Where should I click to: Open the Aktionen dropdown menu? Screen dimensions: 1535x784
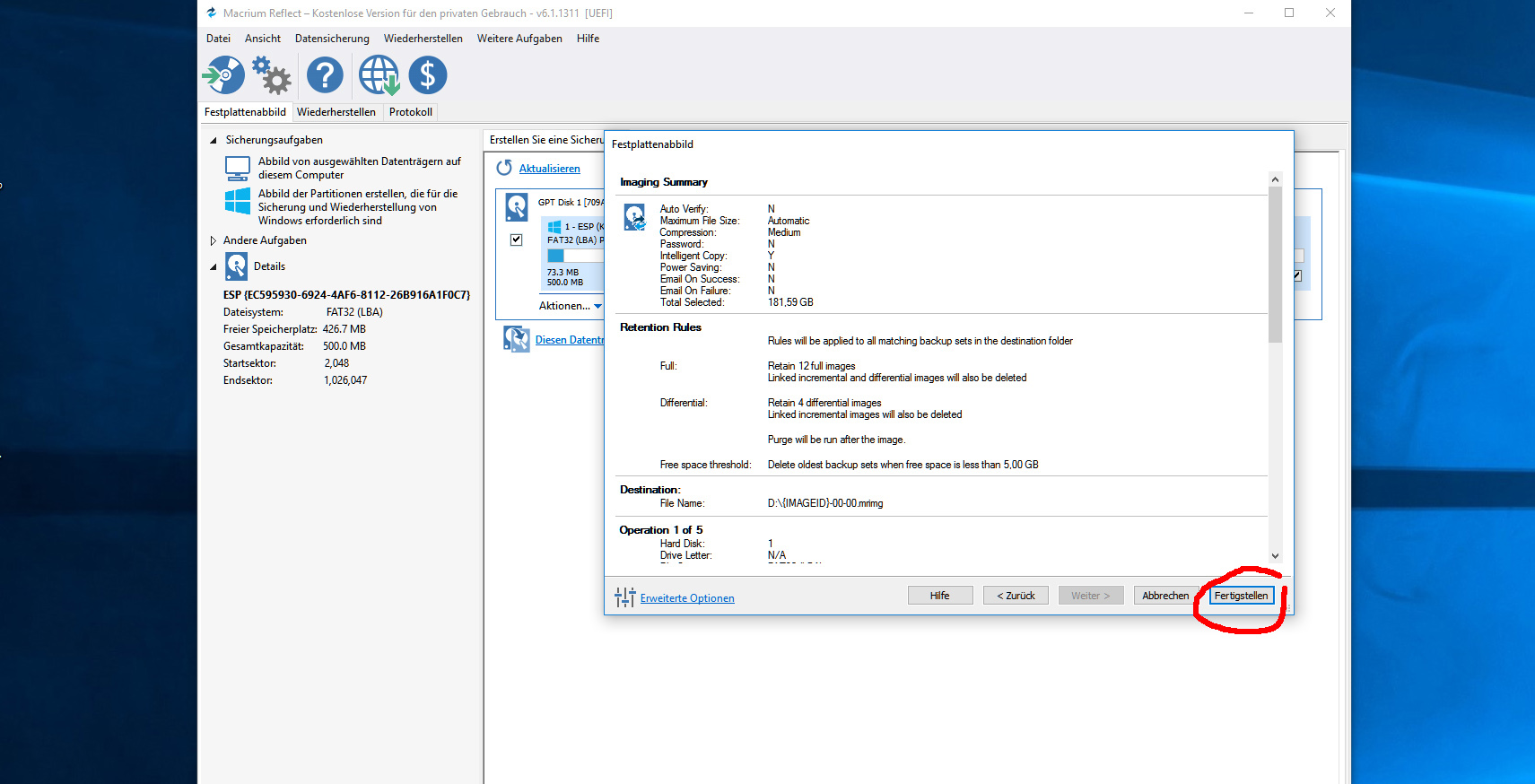571,306
